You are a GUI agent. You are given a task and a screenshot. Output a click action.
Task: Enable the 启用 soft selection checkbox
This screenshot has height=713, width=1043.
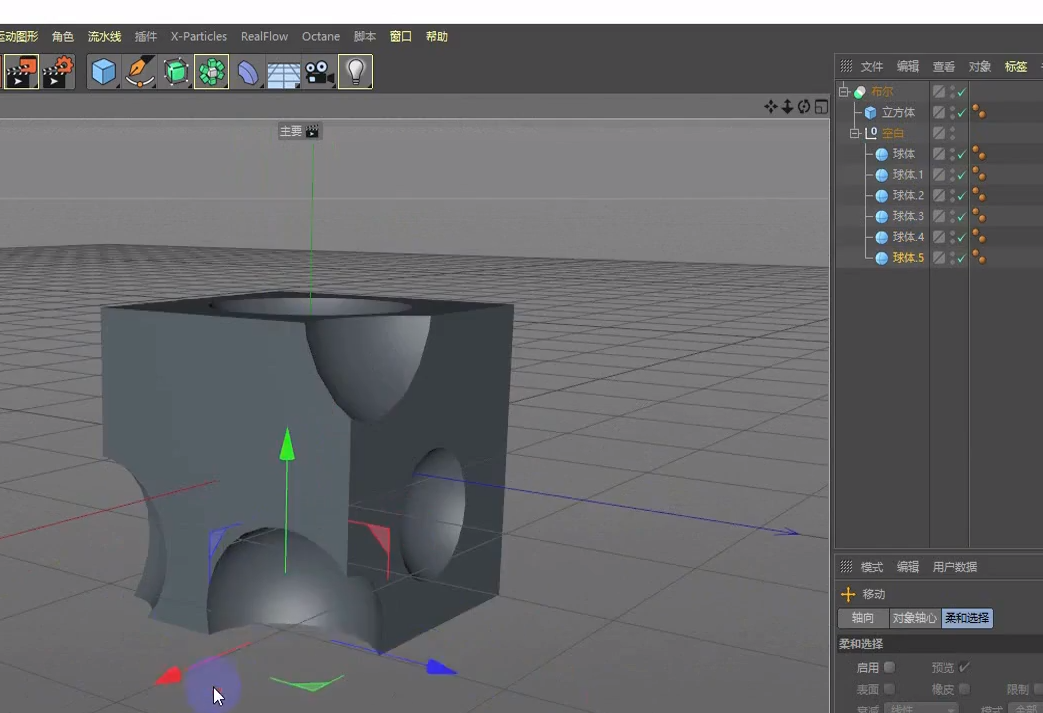click(889, 667)
